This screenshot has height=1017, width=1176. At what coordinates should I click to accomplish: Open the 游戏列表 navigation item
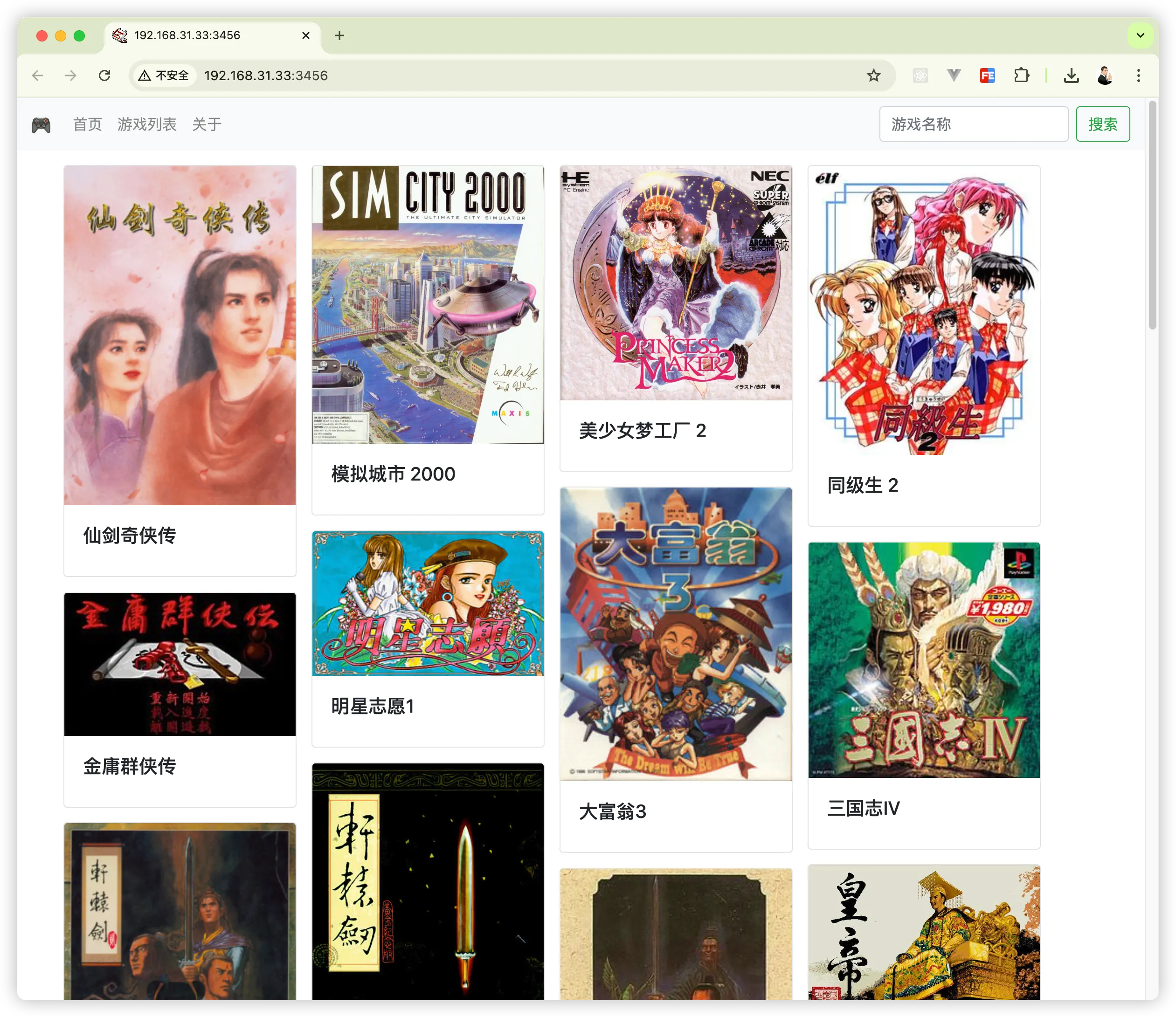147,124
